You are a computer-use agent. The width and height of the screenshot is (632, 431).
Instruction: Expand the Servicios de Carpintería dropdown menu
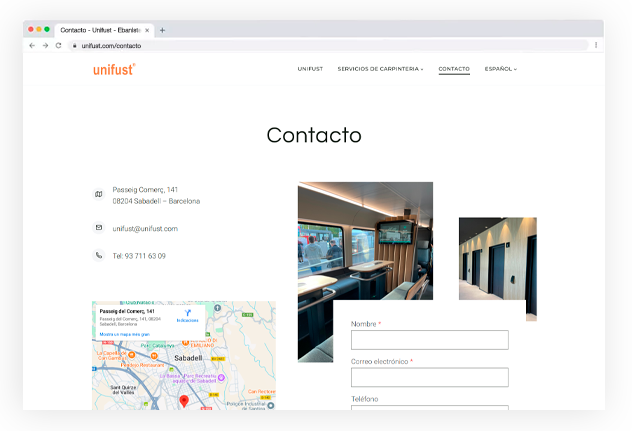(x=380, y=69)
